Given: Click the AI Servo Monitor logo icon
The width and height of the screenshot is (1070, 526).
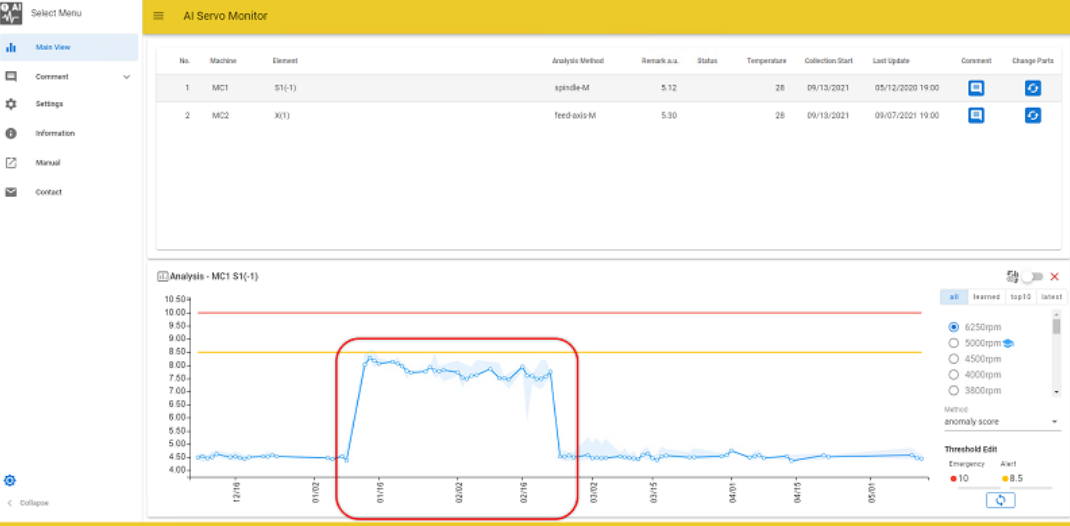Looking at the screenshot, I should [11, 13].
